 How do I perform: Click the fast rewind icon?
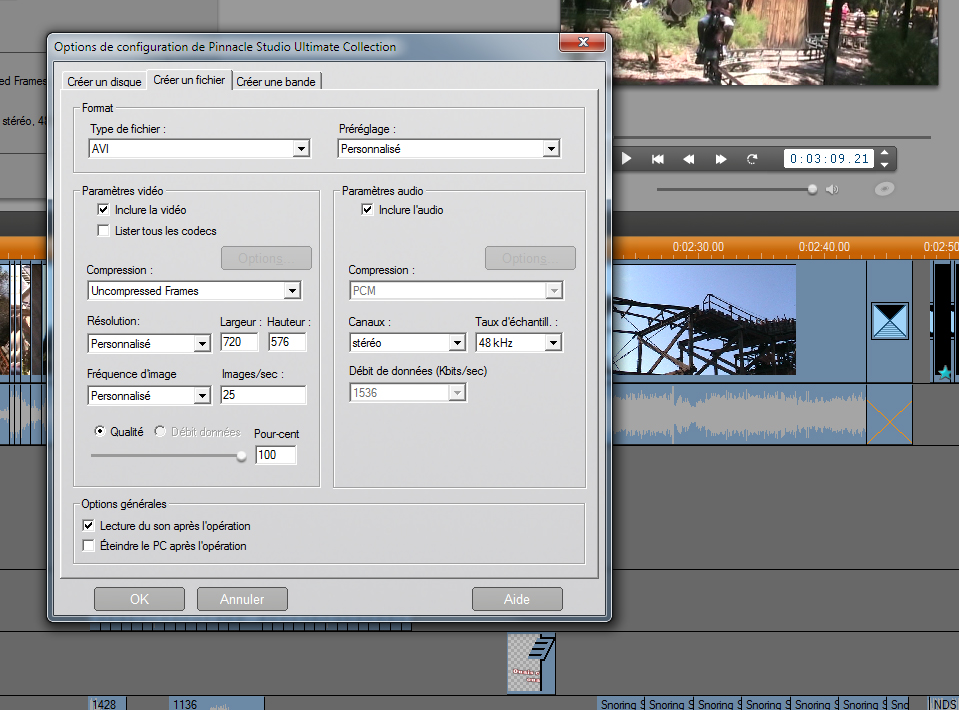(689, 159)
